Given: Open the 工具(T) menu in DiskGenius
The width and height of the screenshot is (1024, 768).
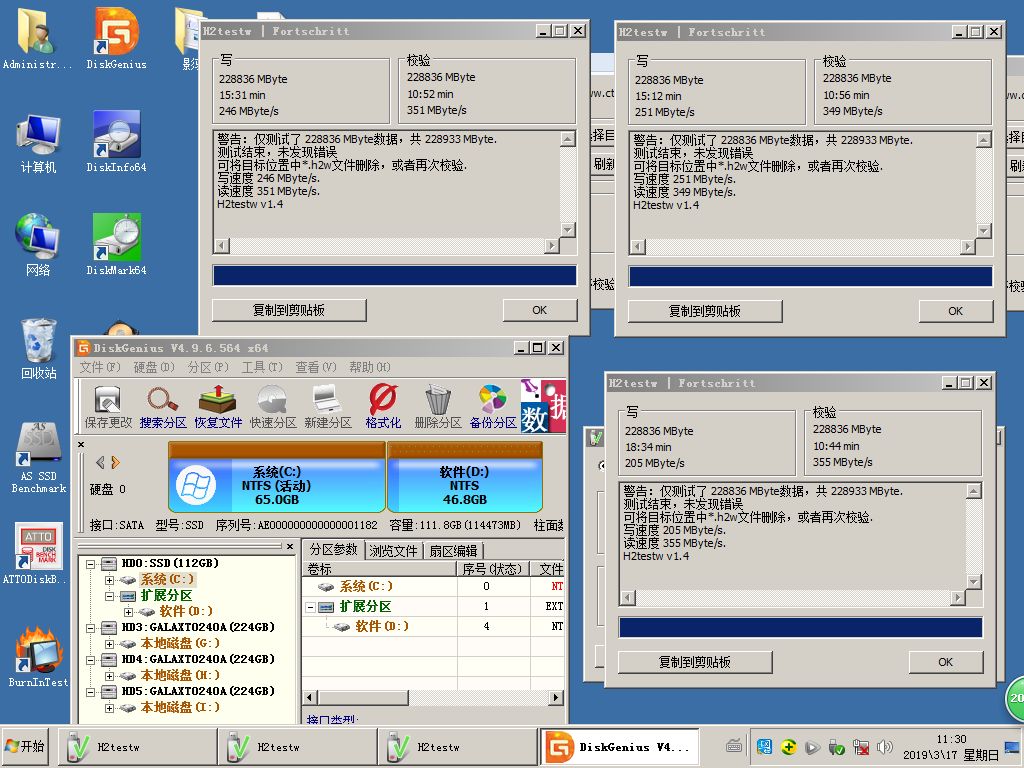Looking at the screenshot, I should point(261,367).
